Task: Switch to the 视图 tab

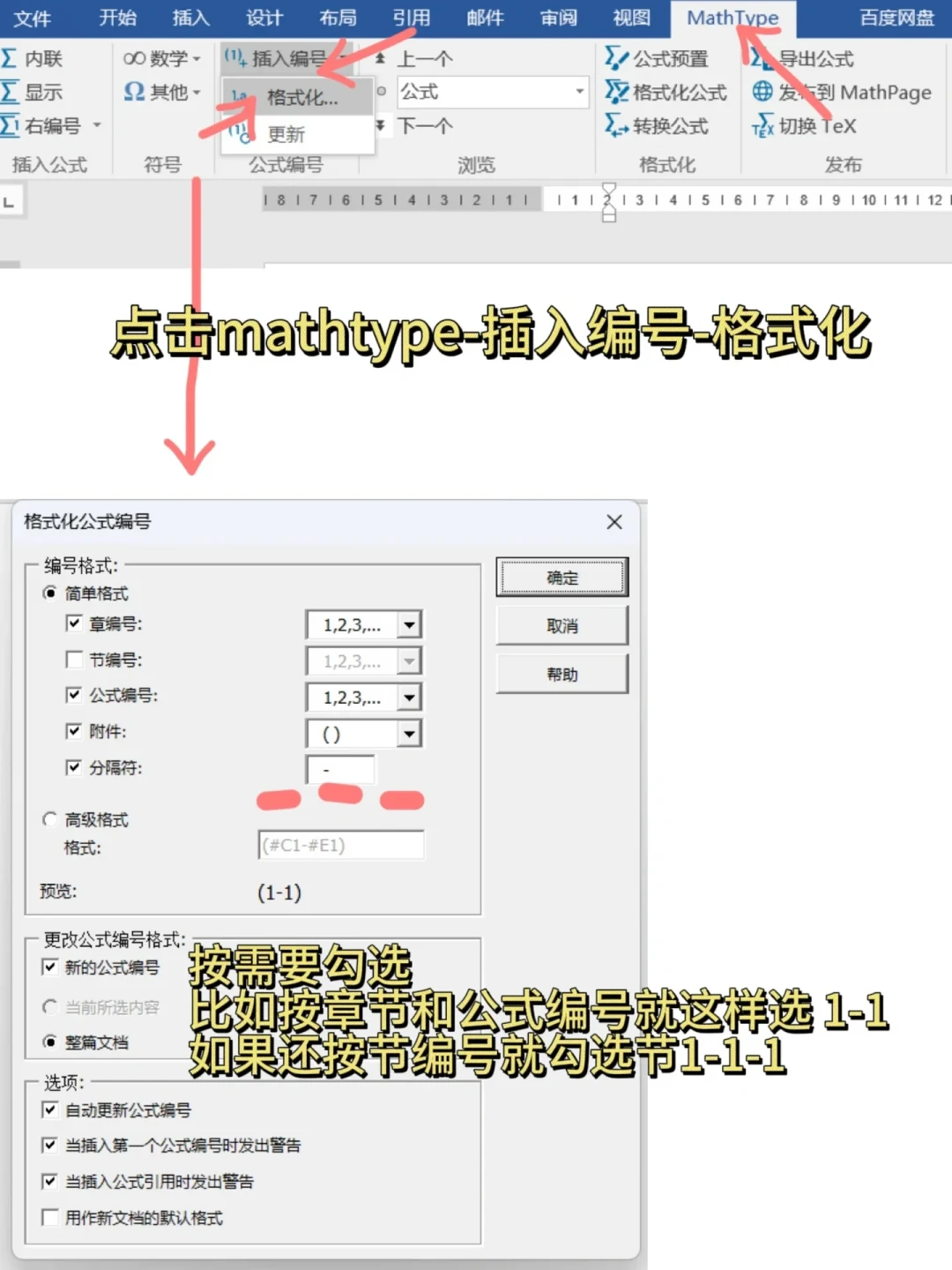Action: (x=631, y=18)
